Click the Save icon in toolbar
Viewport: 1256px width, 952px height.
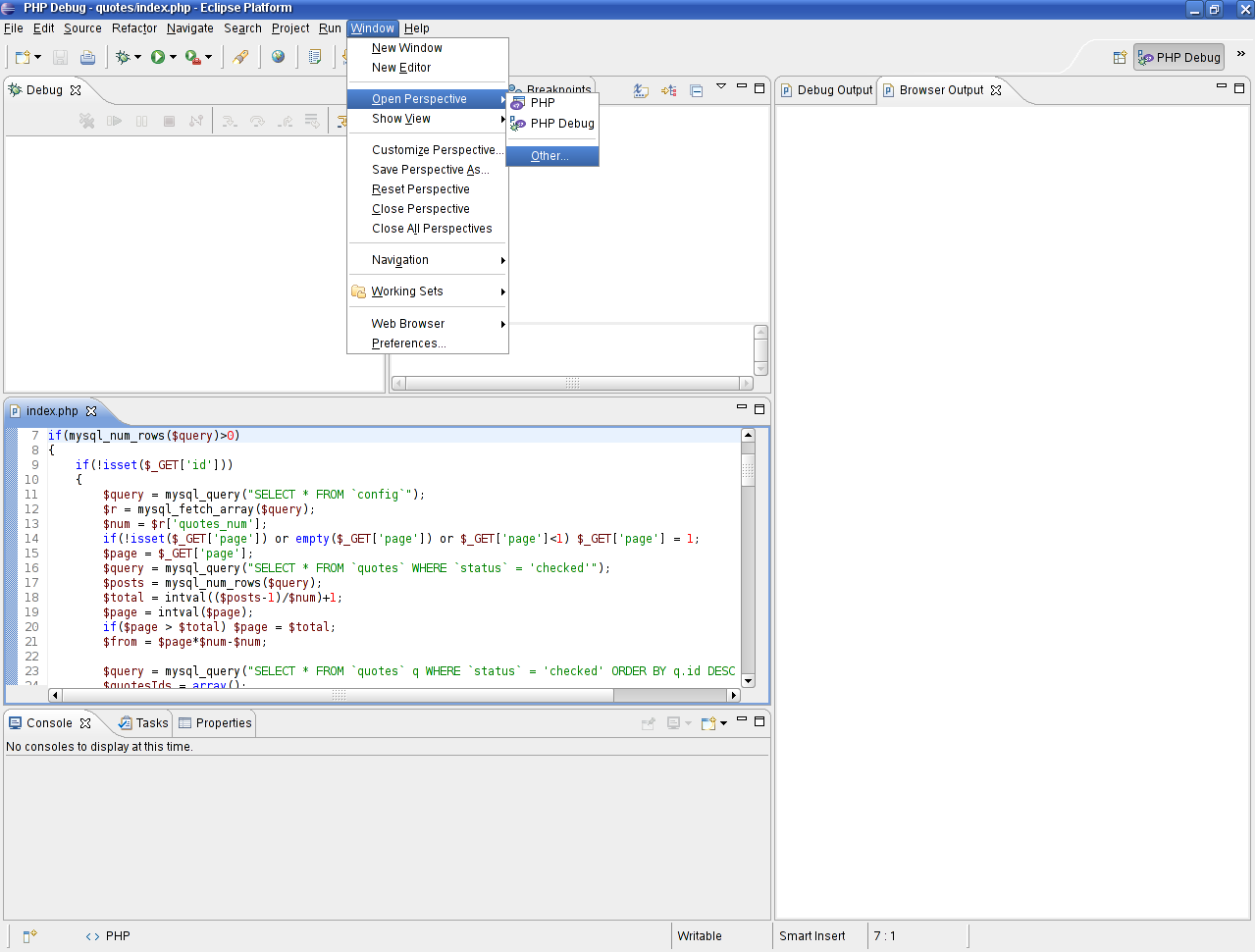click(60, 57)
